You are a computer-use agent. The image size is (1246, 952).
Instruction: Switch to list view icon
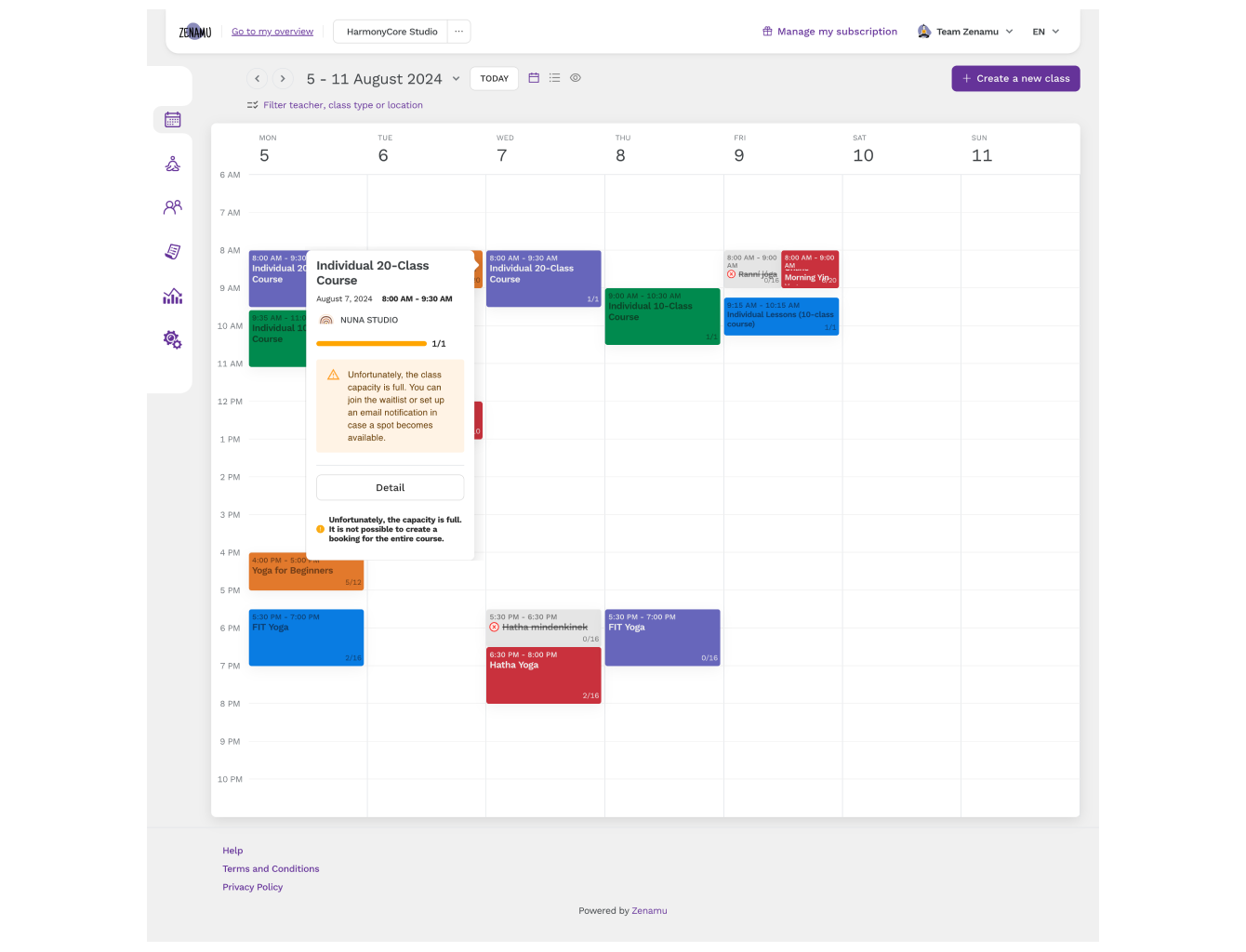pyautogui.click(x=554, y=78)
